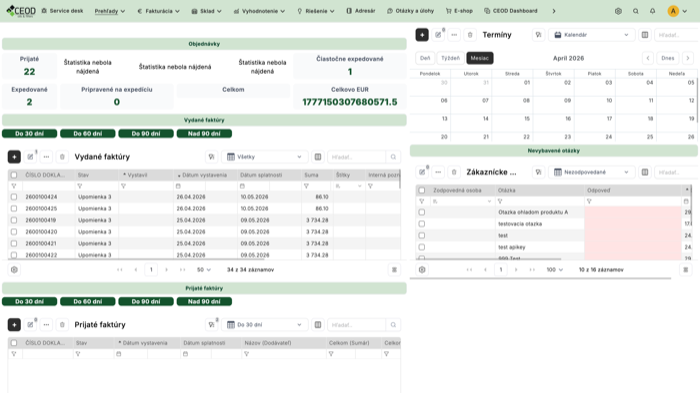Add a new Termíny entry
This screenshot has height=393, width=700.
coord(422,35)
